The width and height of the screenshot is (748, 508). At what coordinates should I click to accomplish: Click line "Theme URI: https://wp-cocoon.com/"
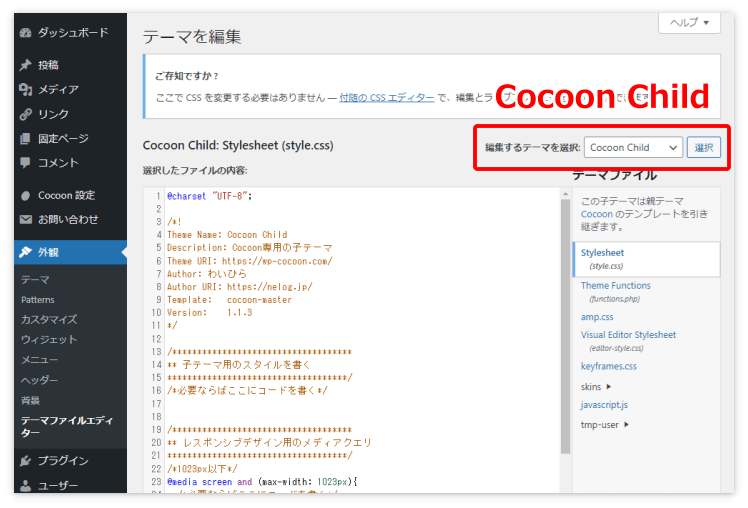[x=249, y=261]
